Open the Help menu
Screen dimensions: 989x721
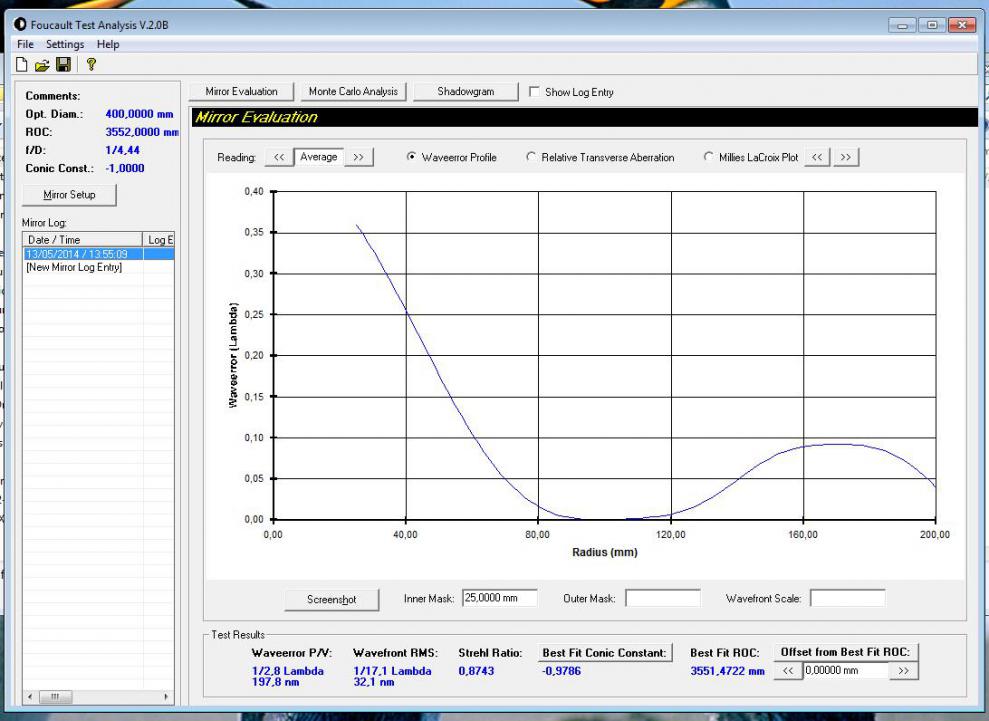(108, 44)
